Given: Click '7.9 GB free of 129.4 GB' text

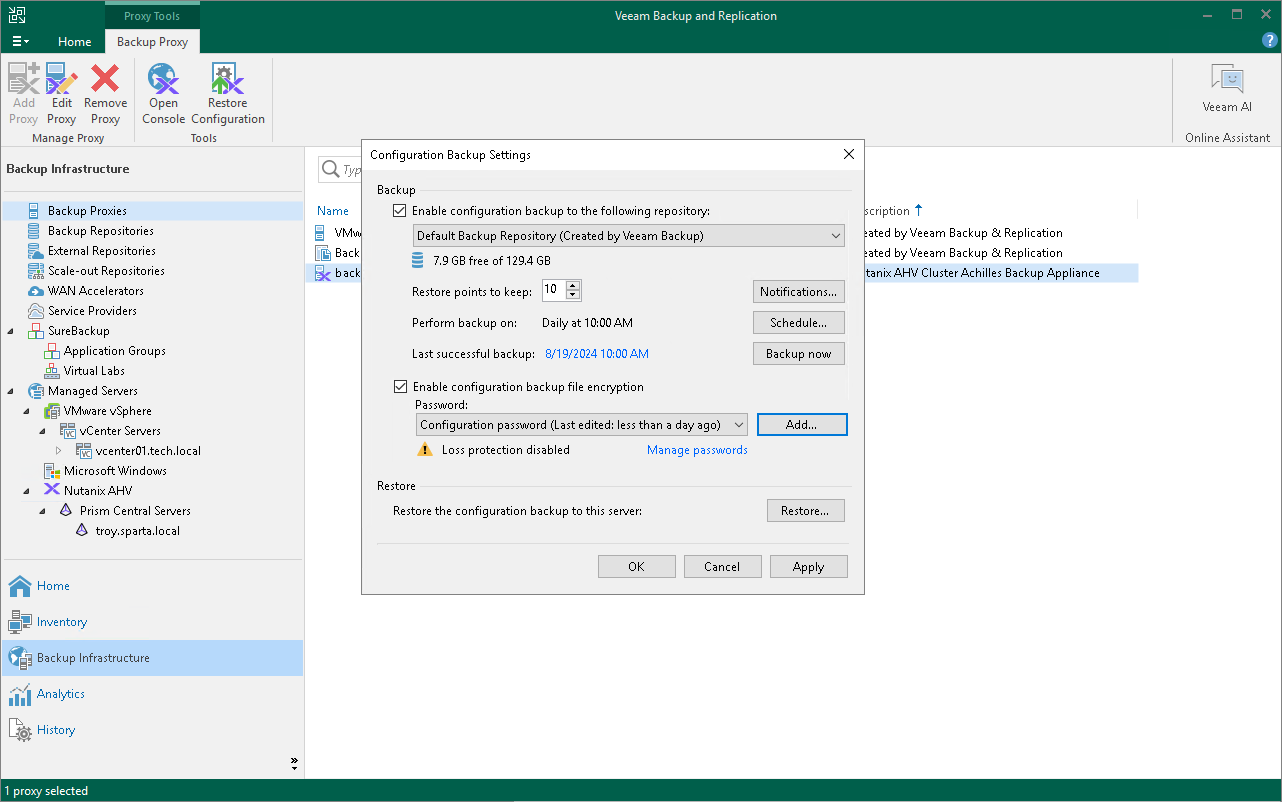Looking at the screenshot, I should [x=492, y=261].
